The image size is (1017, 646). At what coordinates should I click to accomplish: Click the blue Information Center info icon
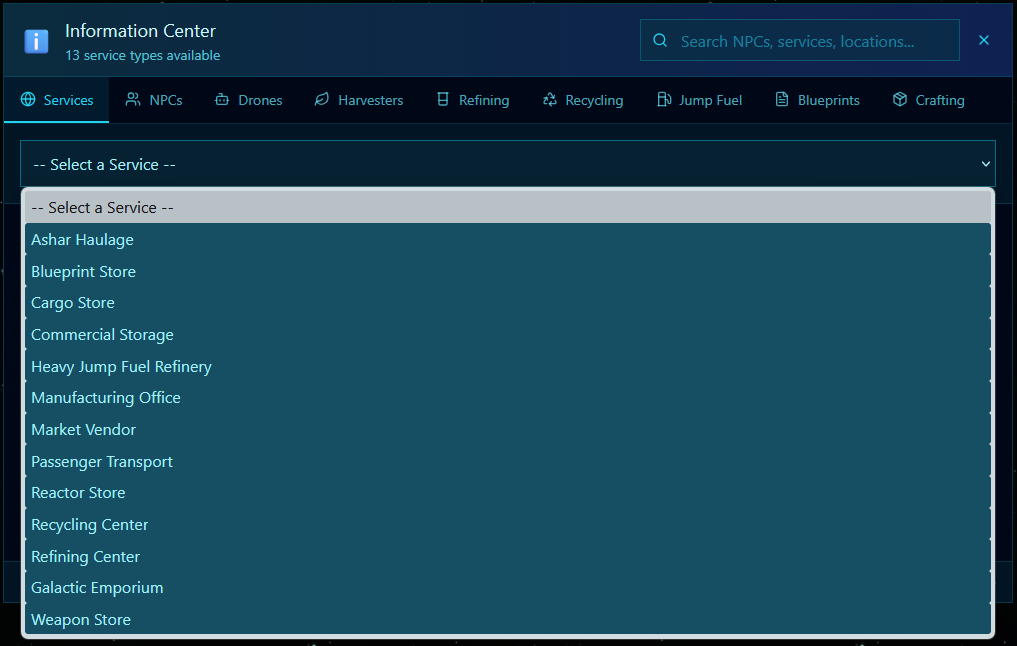click(37, 41)
